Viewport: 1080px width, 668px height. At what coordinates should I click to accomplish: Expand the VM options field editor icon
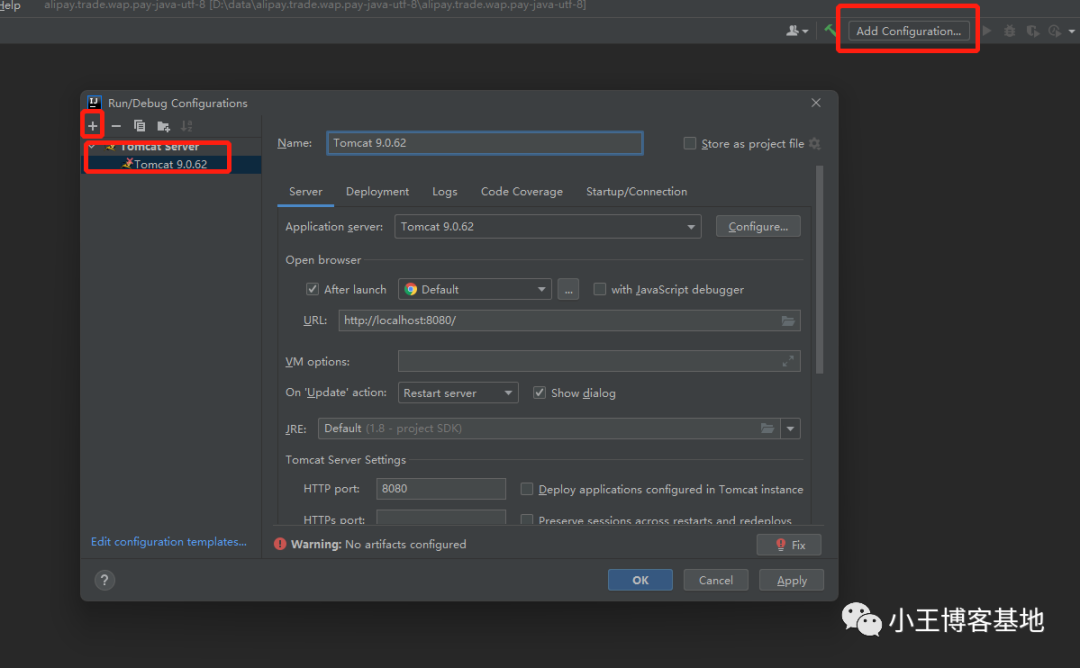point(788,361)
